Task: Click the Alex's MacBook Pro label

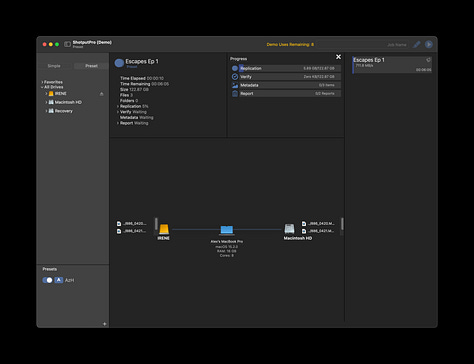Action: [x=227, y=241]
